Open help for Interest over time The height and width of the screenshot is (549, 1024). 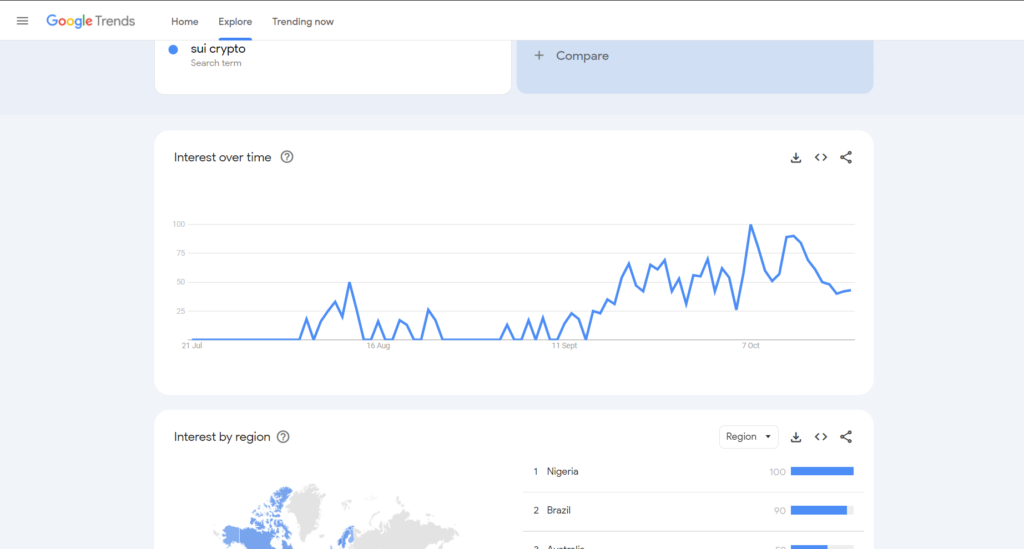287,157
